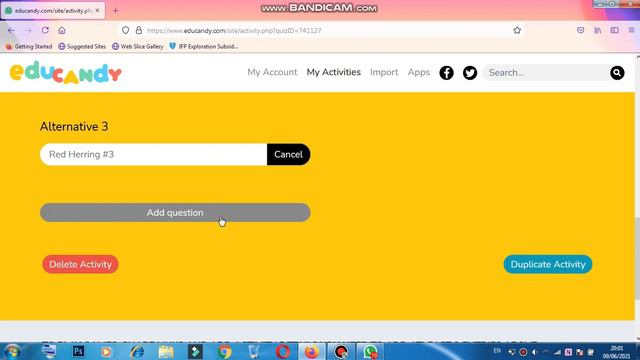
Task: Toggle the sidebar view icon
Action: [x=614, y=30]
